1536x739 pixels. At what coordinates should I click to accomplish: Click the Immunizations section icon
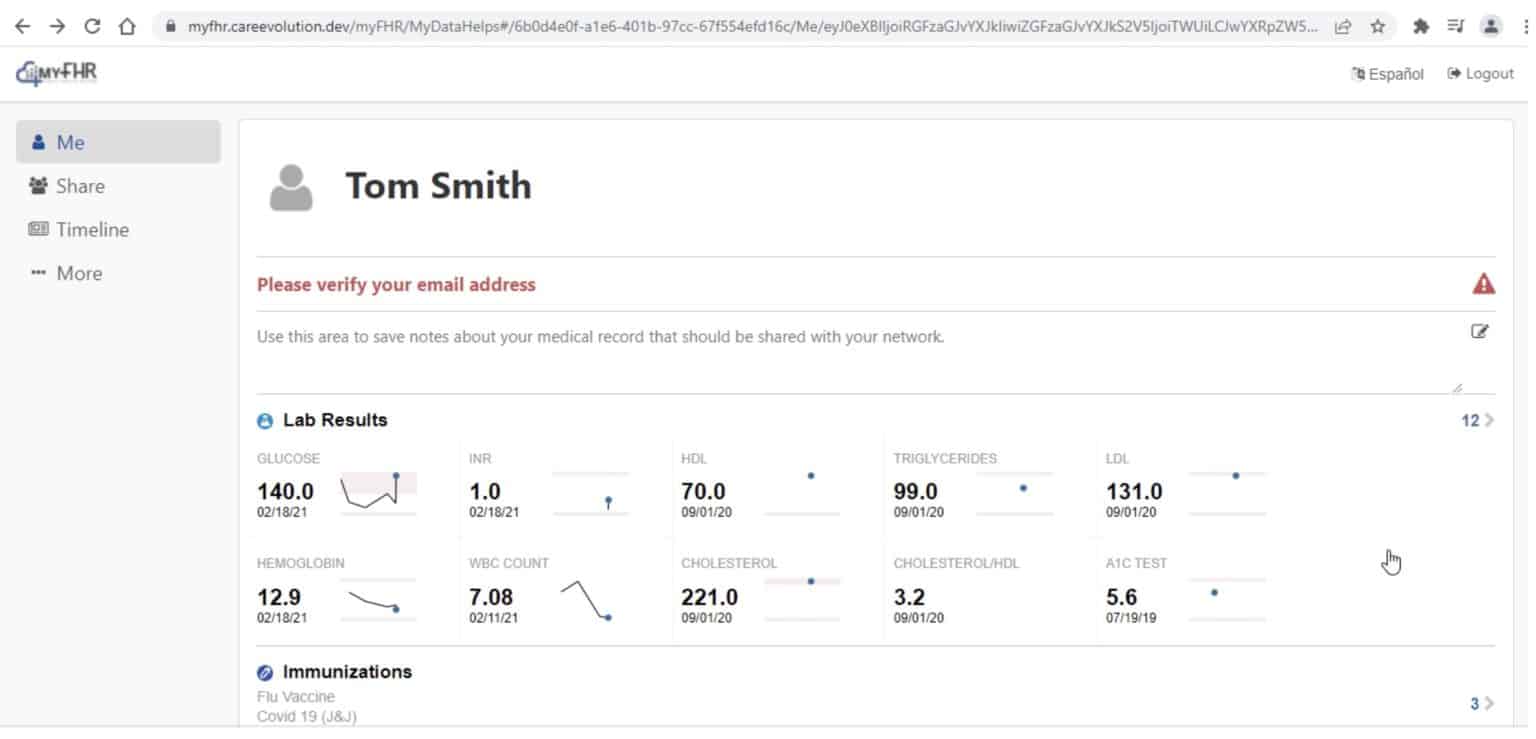point(264,671)
